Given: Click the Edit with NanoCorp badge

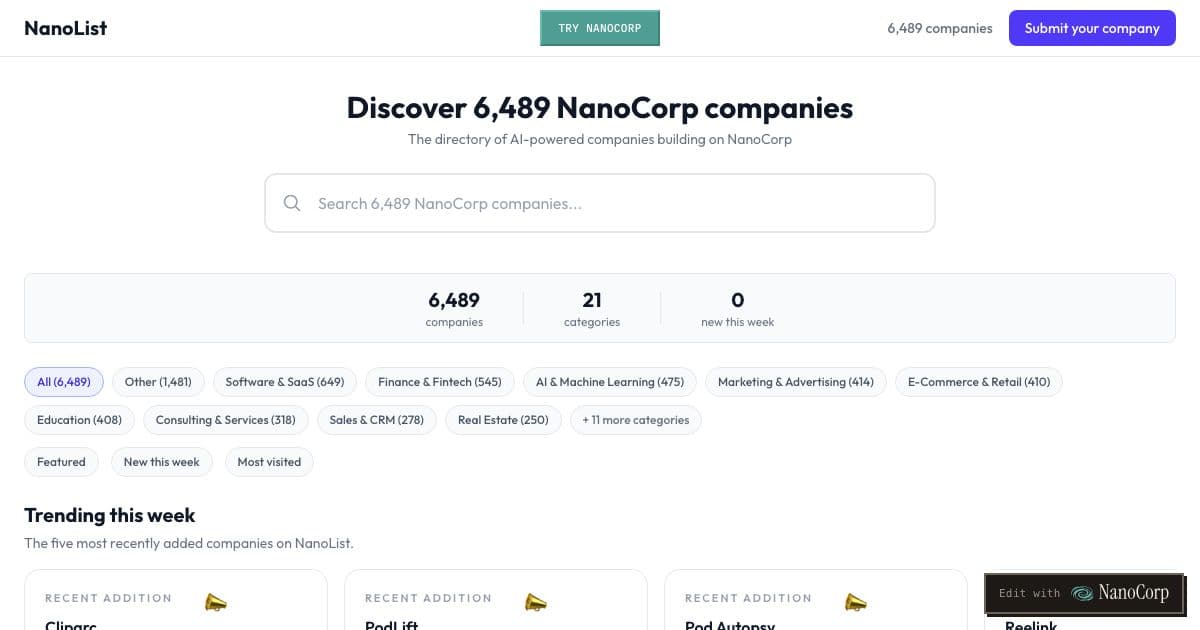Looking at the screenshot, I should click(x=1084, y=593).
